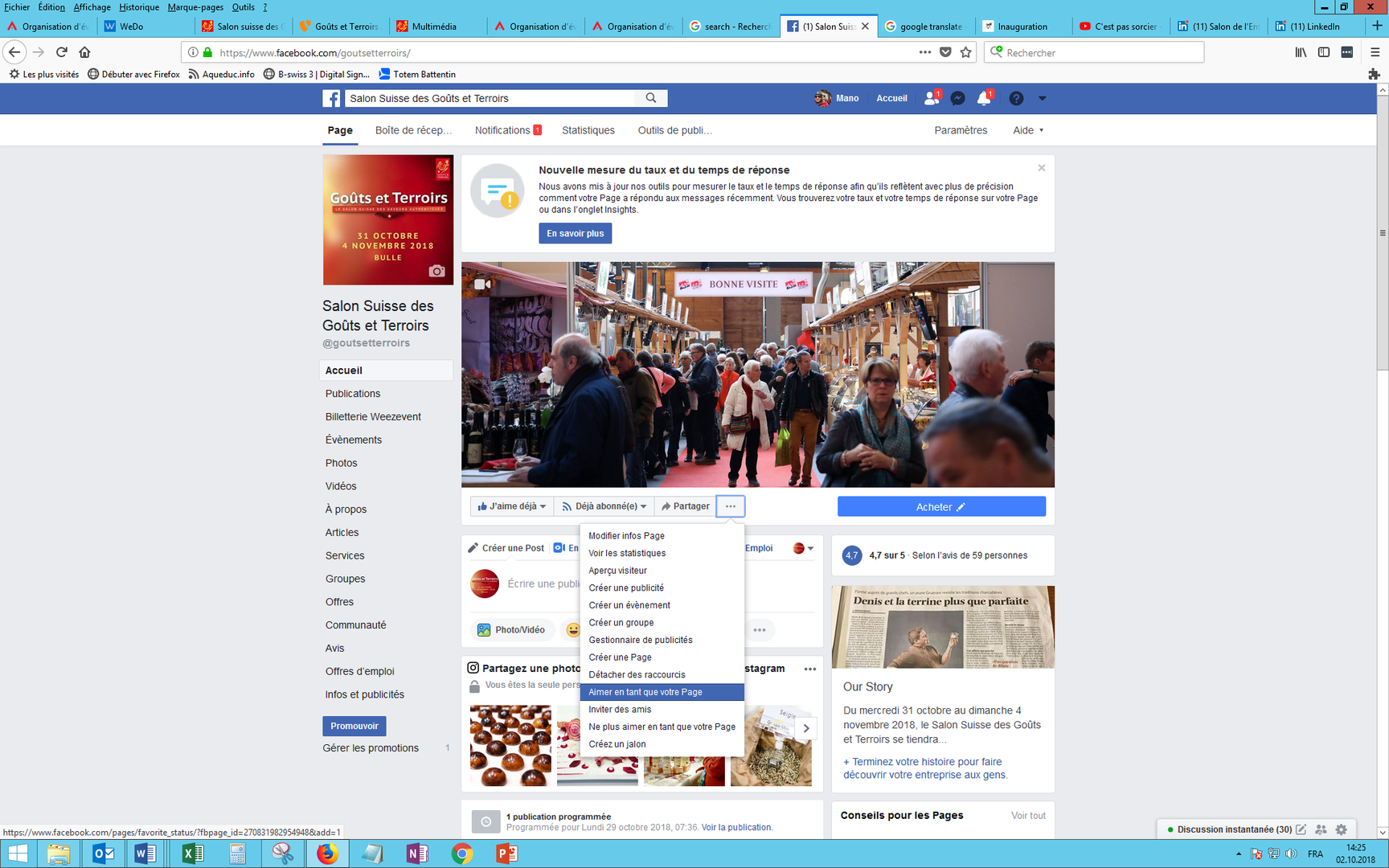
Task: Open new message icon in chat bar
Action: pos(1301,829)
